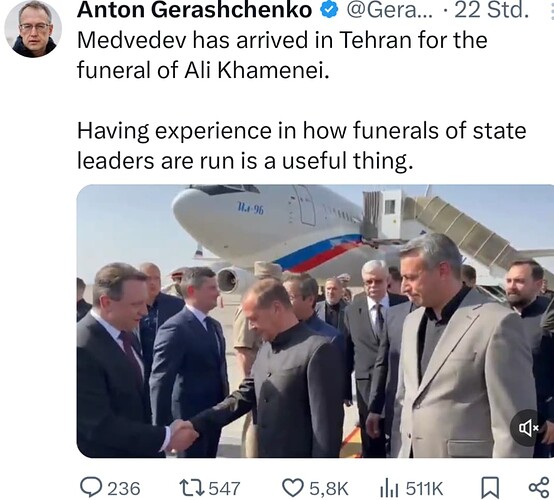Open the share icon
Viewport: 554px width, 500px height.
[539, 488]
